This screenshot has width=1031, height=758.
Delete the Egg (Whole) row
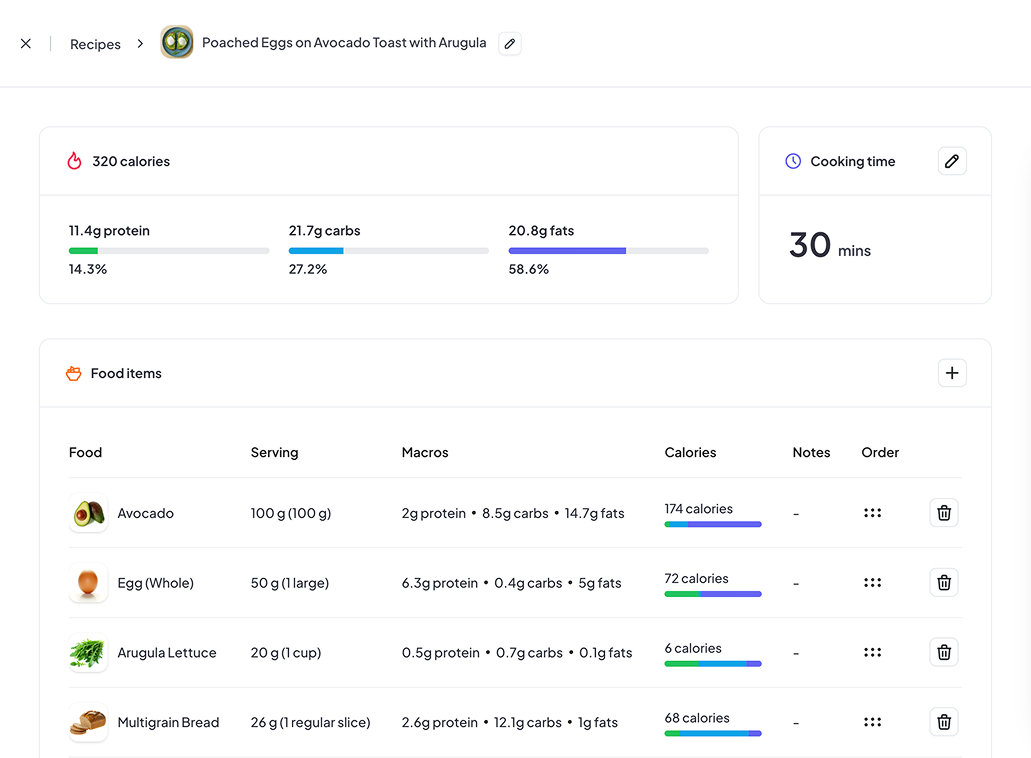pos(944,583)
